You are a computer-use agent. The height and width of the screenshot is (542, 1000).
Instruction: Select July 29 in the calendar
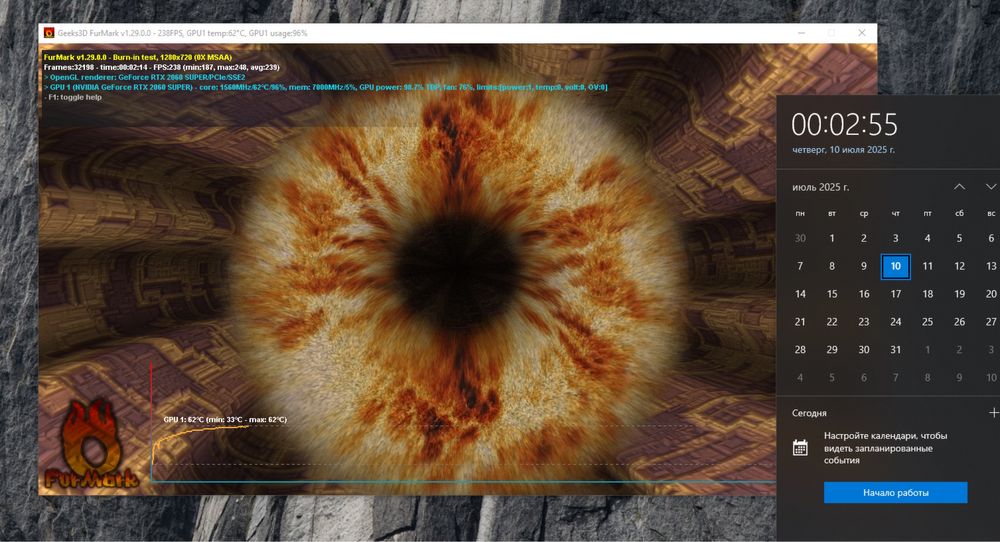click(x=832, y=350)
